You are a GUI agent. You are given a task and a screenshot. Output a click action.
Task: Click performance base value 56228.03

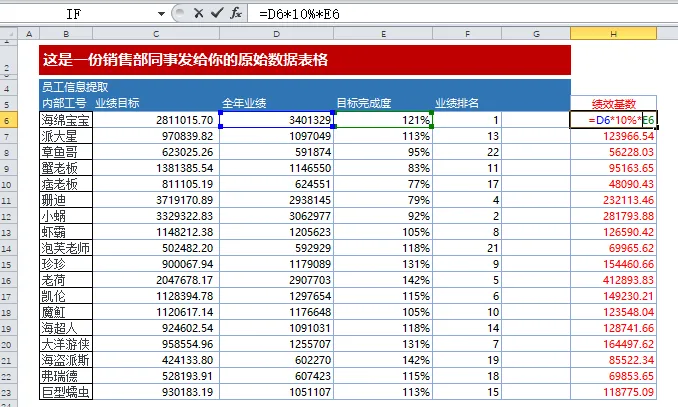[x=614, y=152]
